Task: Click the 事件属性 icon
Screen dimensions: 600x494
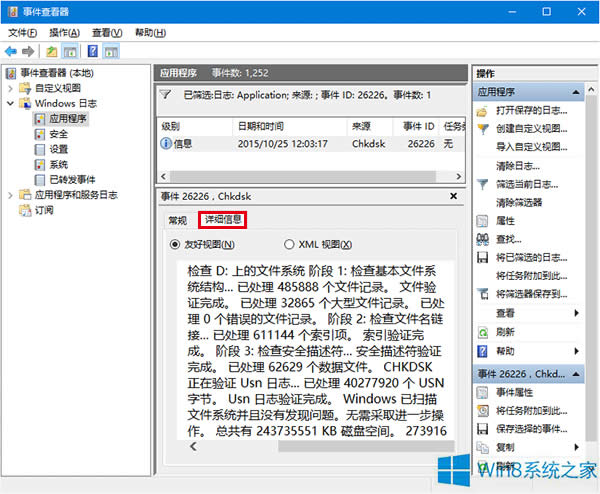Action: click(x=483, y=392)
